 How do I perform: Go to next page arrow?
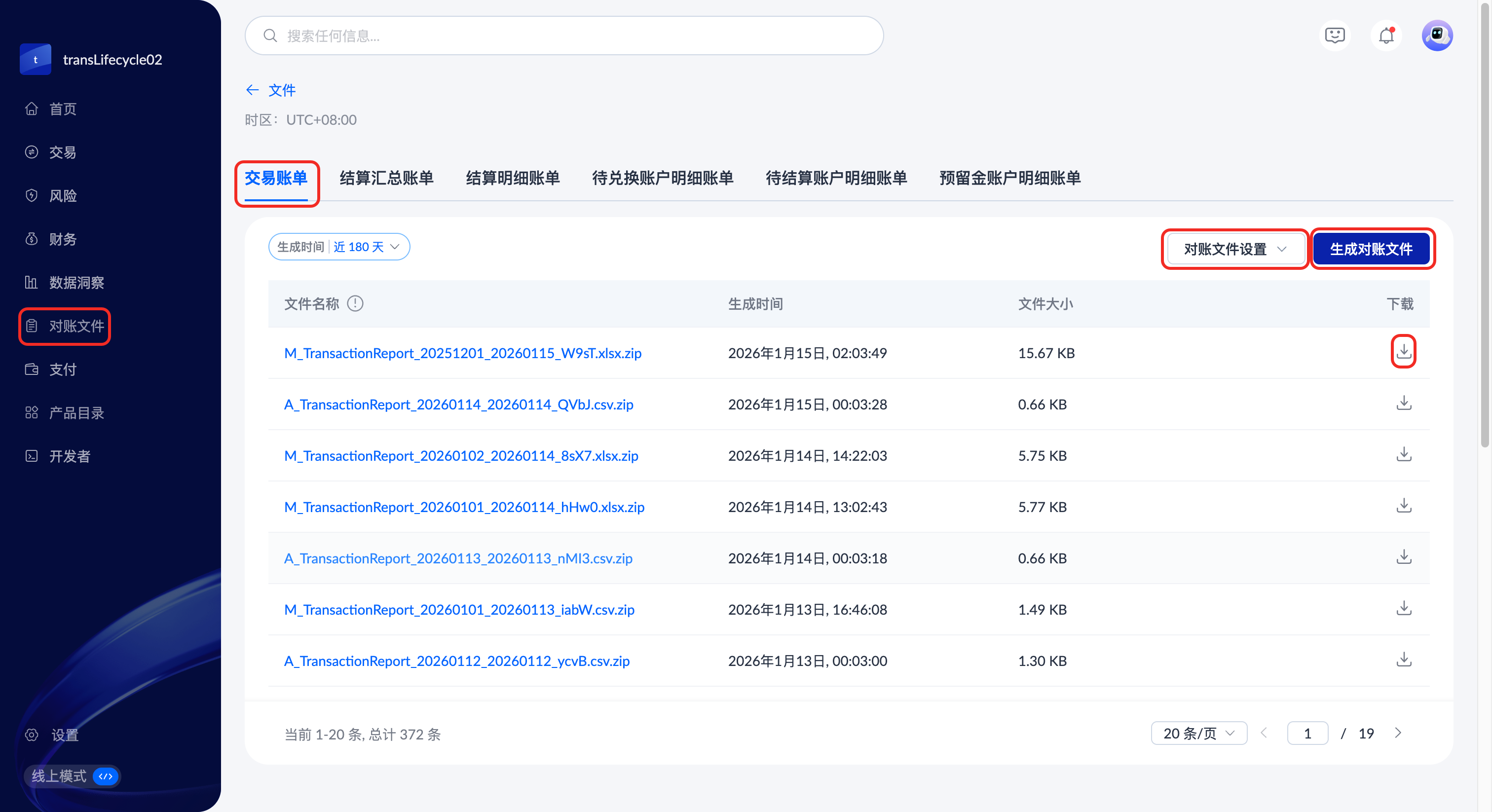[1398, 733]
